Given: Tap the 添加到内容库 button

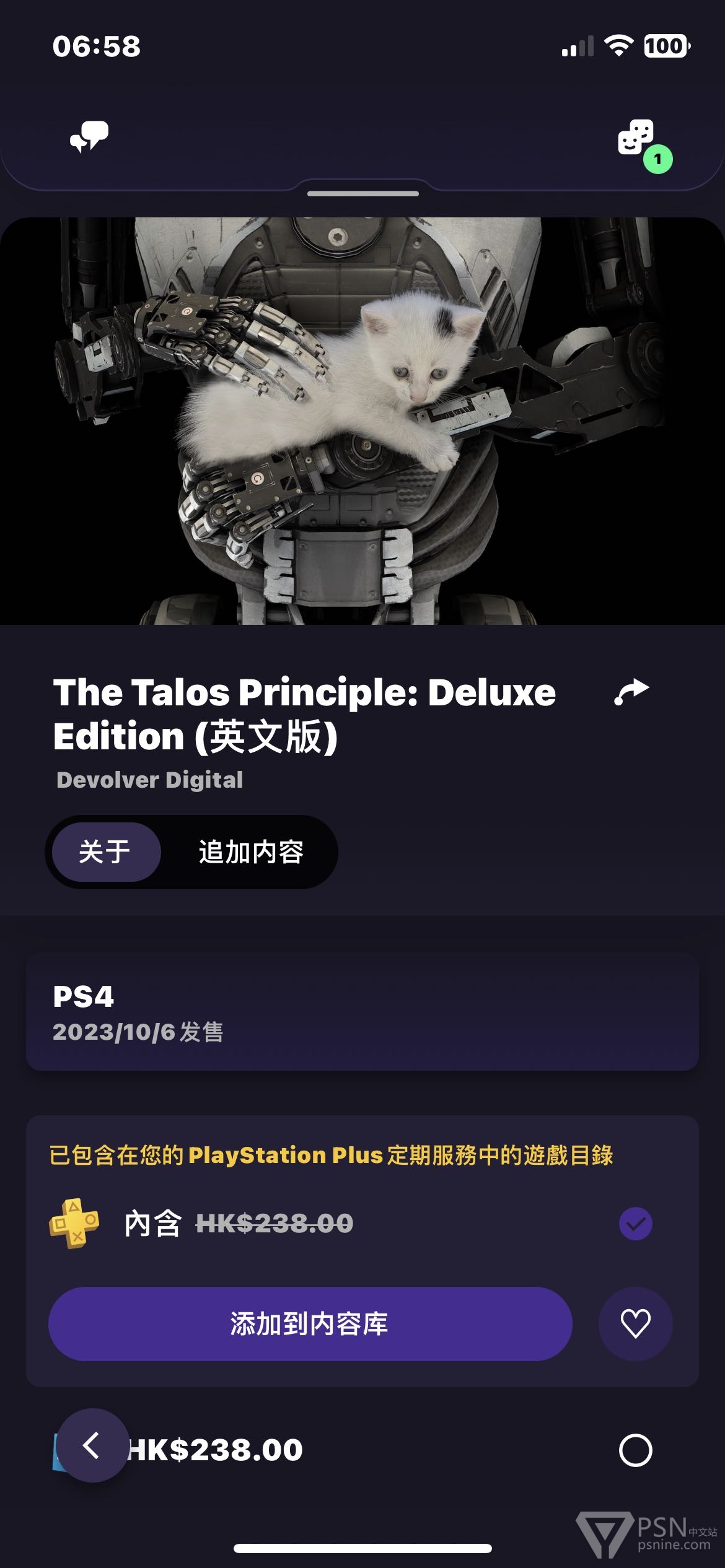Looking at the screenshot, I should pyautogui.click(x=310, y=1323).
